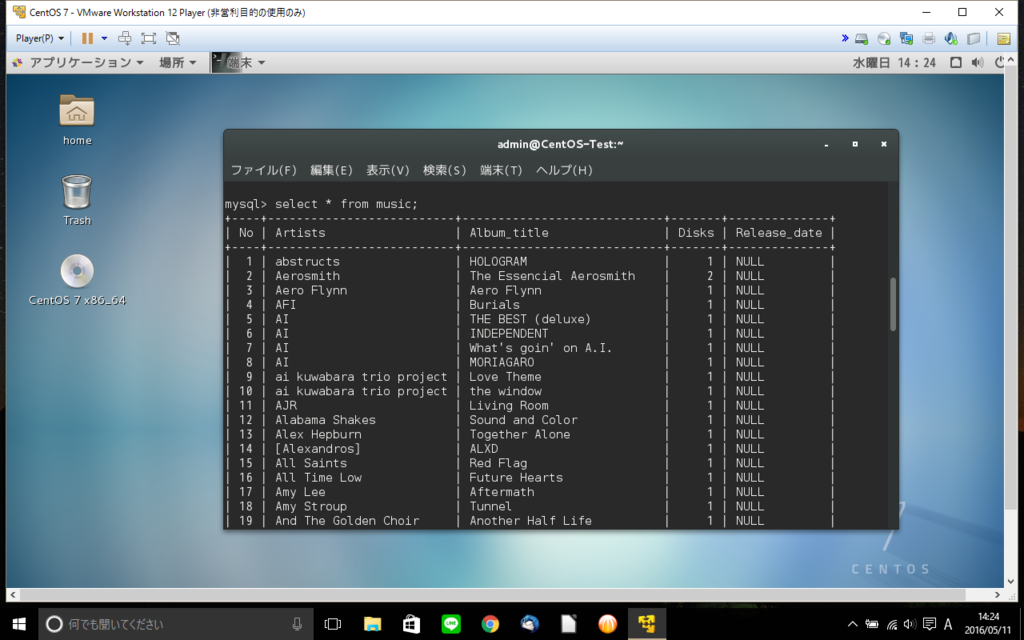
Task: Click the sound card device icon
Action: pos(951,39)
